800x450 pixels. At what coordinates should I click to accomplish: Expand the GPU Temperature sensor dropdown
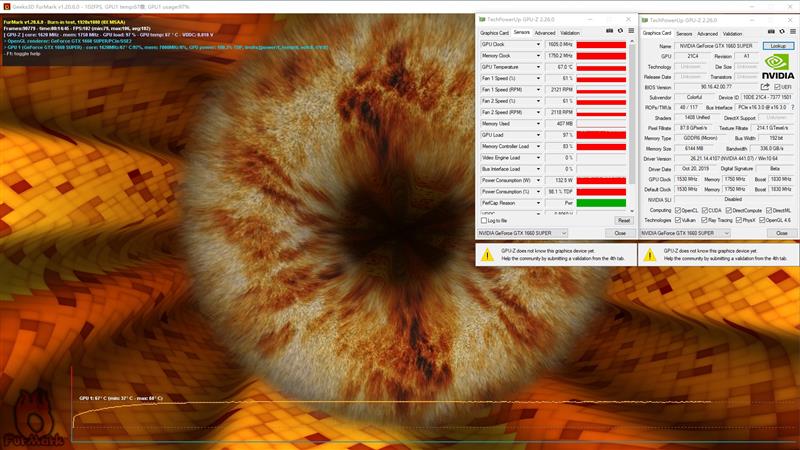(538, 67)
